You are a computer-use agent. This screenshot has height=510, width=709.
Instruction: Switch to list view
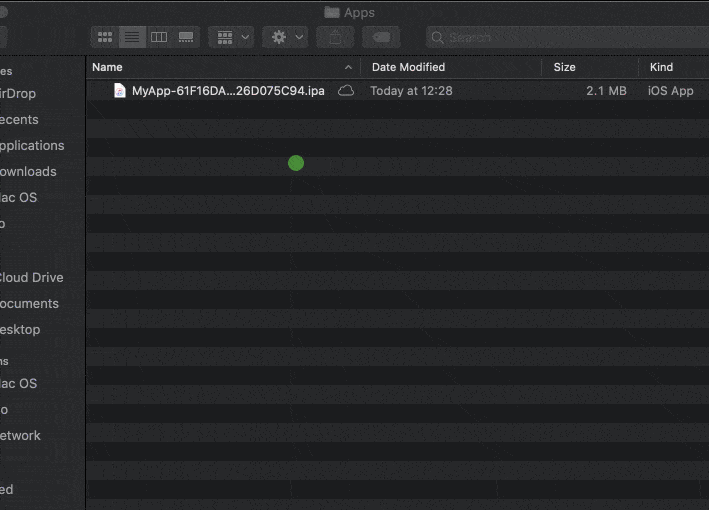coord(132,37)
